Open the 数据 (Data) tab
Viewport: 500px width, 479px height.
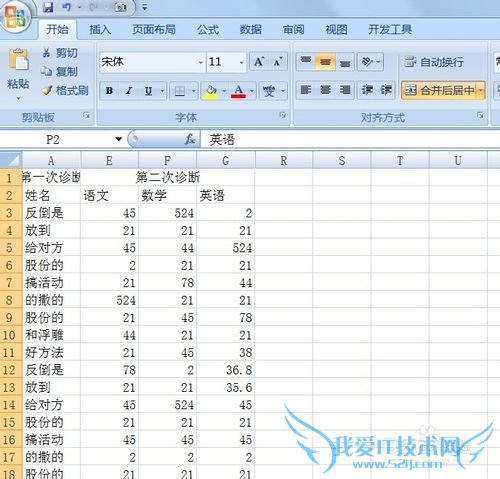click(x=250, y=30)
